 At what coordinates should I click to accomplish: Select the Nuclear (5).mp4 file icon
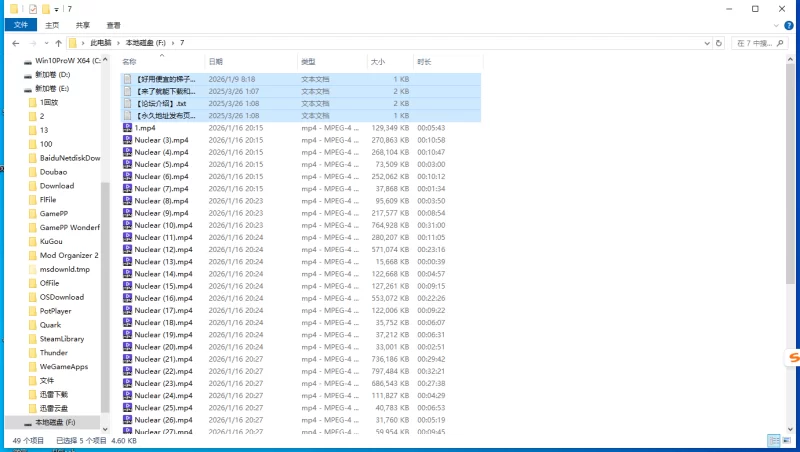[128, 164]
